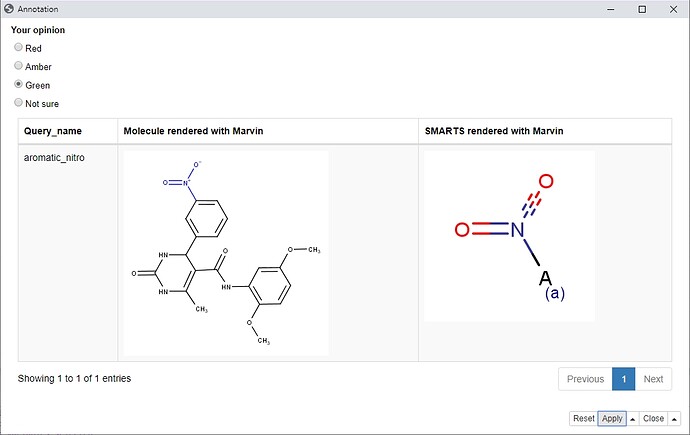Select the Green opinion radio button
The height and width of the screenshot is (435, 690).
coord(18,84)
